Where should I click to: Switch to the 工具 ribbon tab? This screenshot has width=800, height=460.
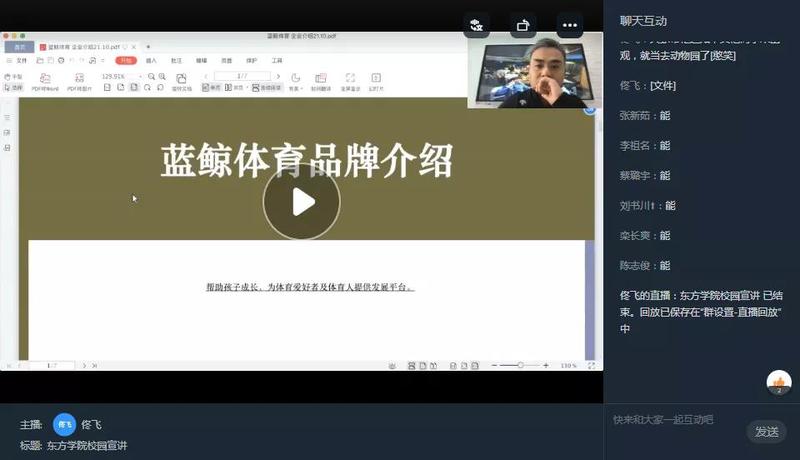pos(277,60)
